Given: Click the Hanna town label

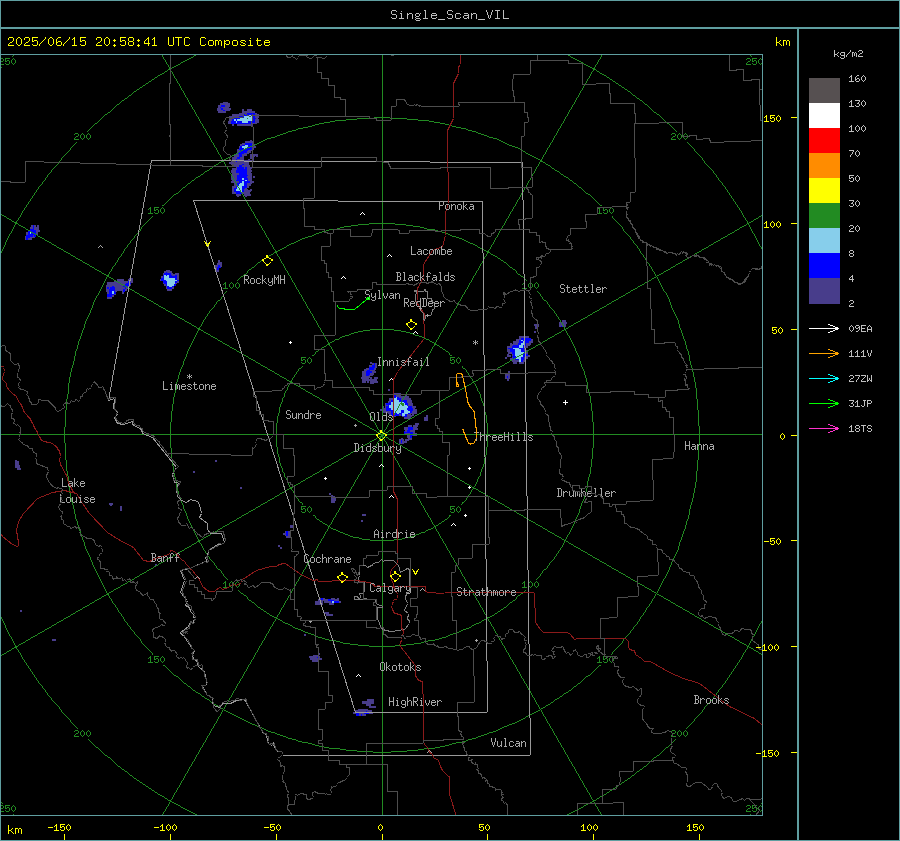Looking at the screenshot, I should click(x=699, y=446).
